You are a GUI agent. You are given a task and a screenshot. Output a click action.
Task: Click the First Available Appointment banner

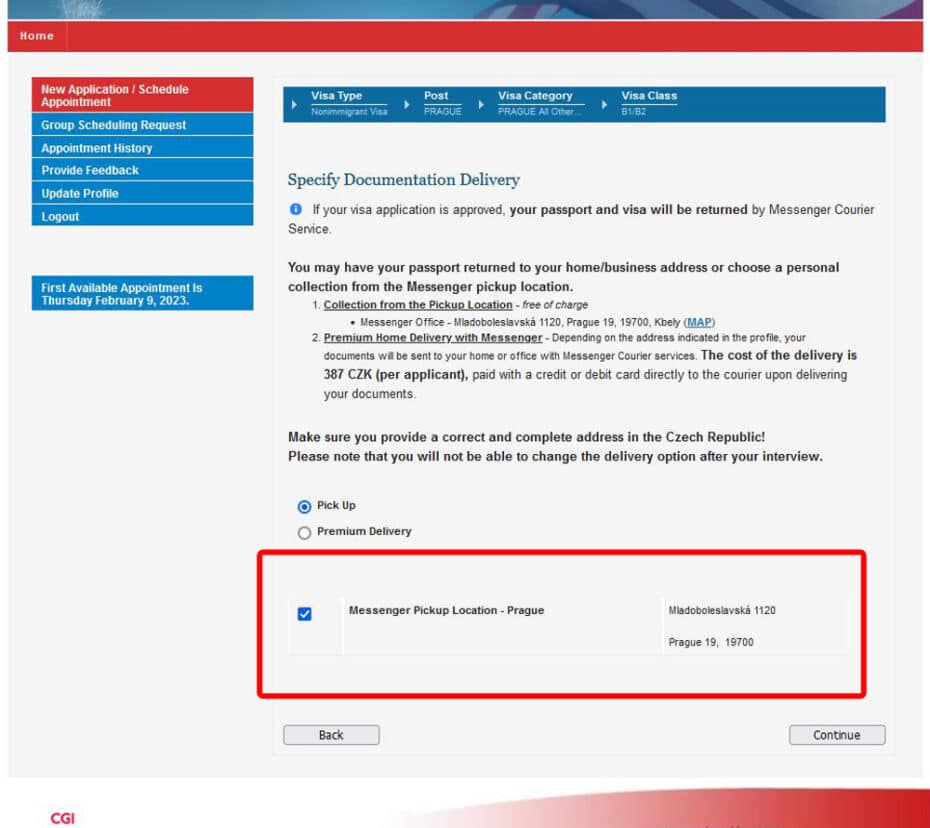click(x=142, y=294)
